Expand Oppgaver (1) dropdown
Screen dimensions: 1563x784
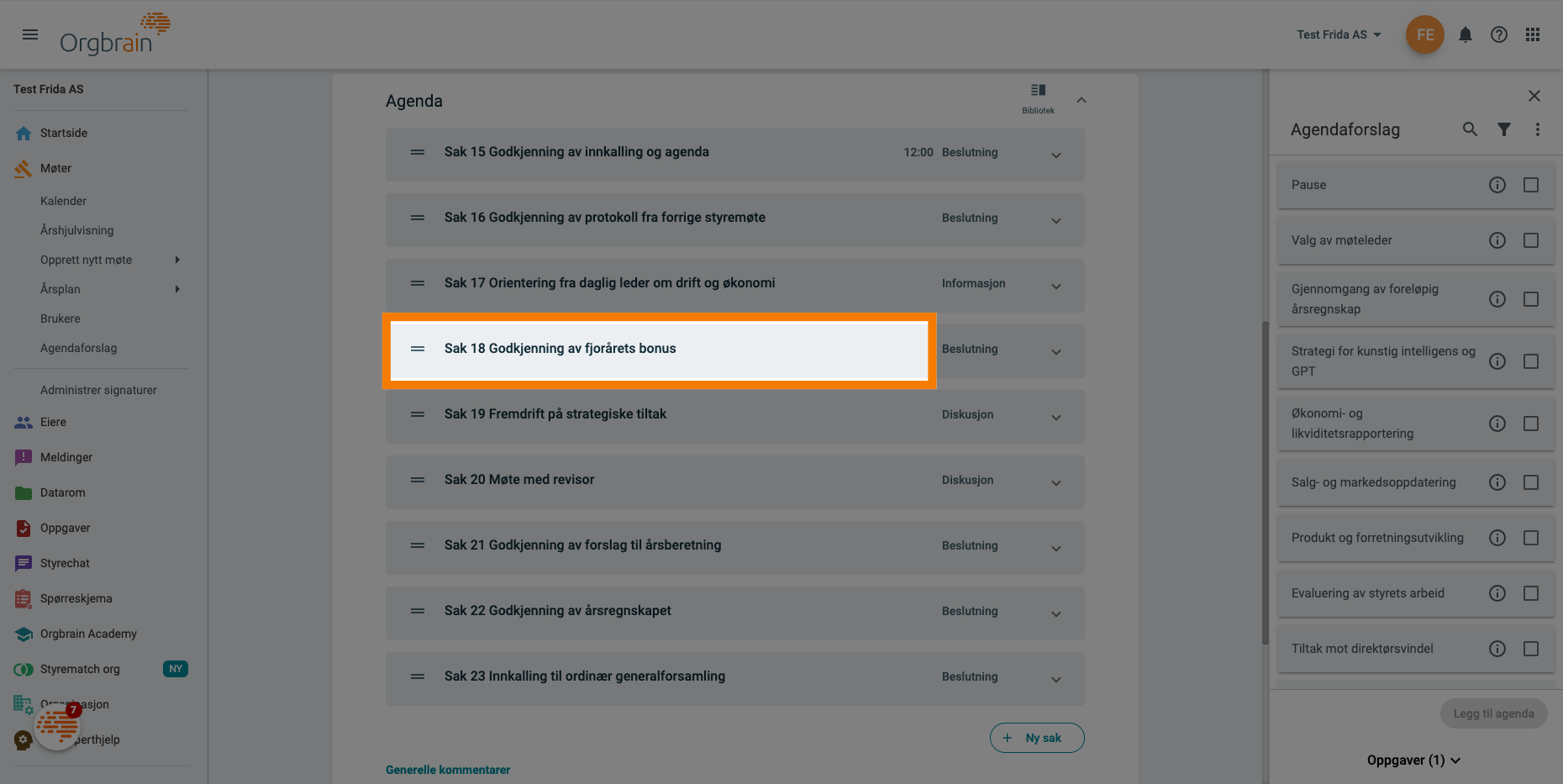[1414, 760]
